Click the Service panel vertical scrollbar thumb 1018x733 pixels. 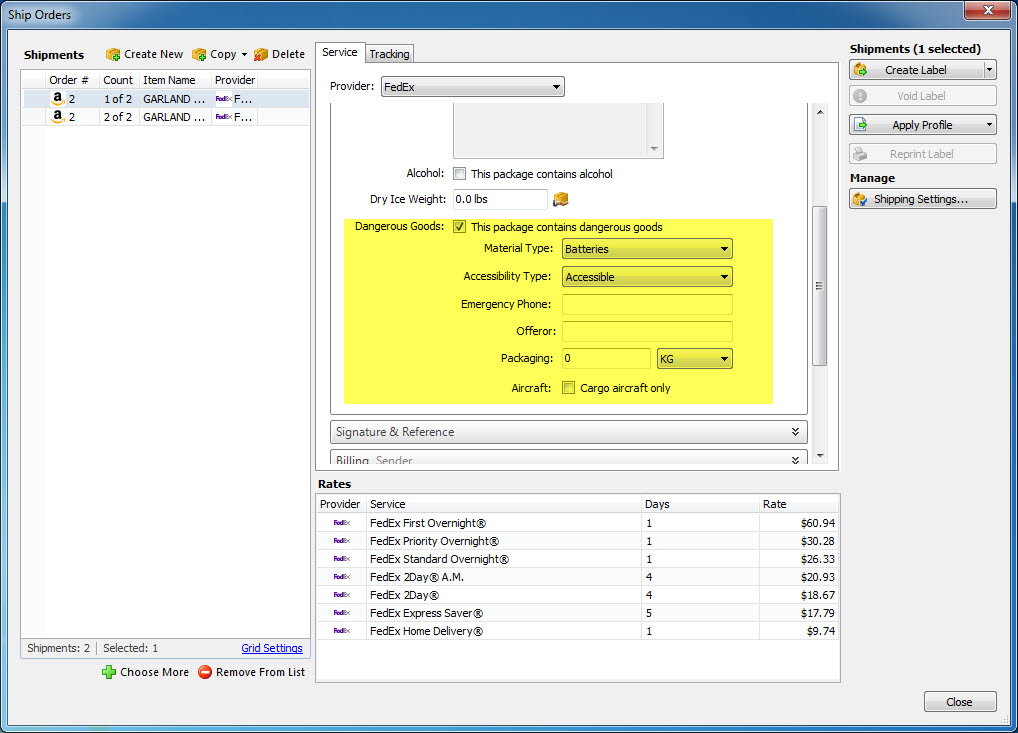coord(820,285)
